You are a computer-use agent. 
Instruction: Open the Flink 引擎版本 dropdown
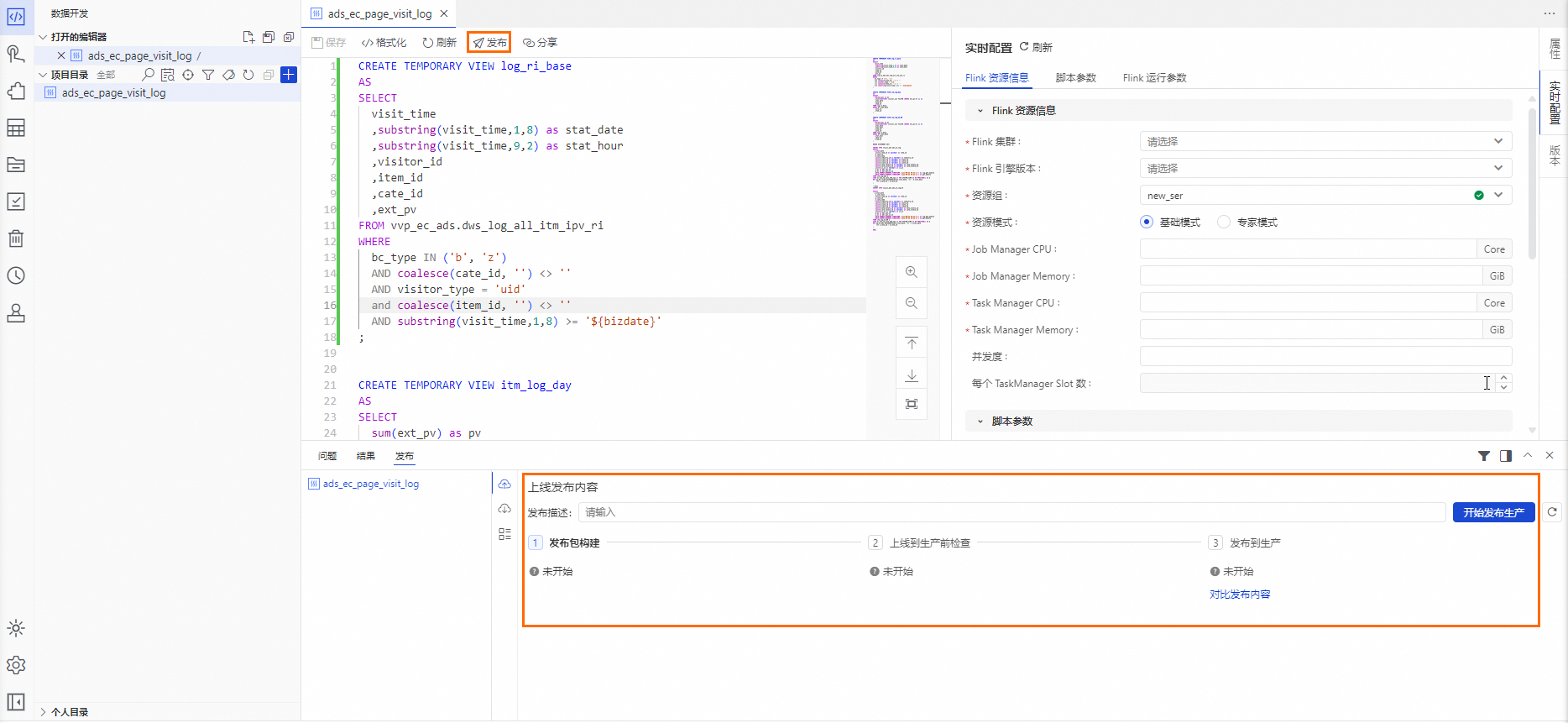click(1325, 168)
